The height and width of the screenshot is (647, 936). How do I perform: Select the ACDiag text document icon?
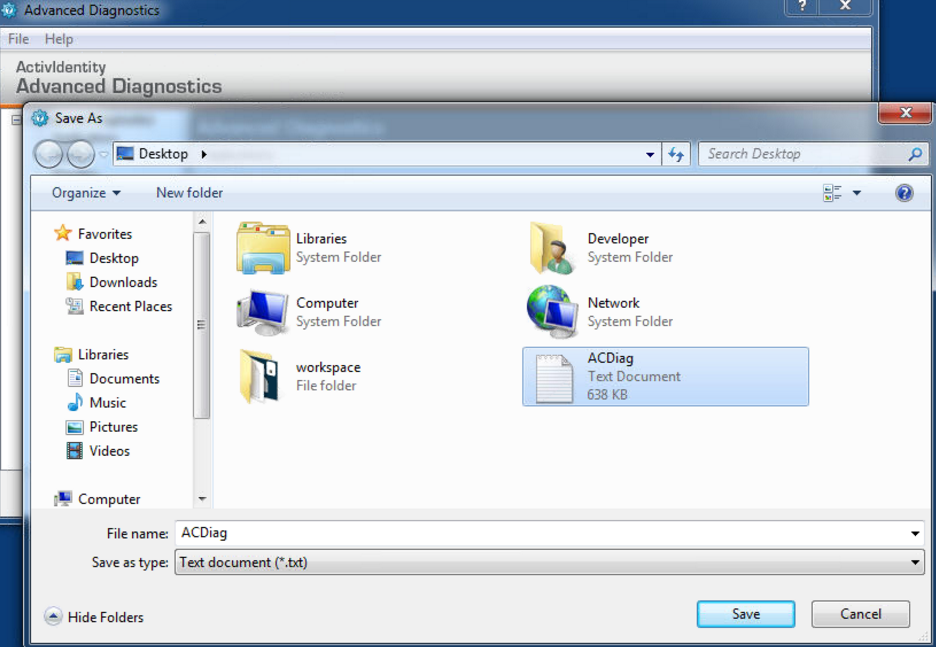coord(554,379)
